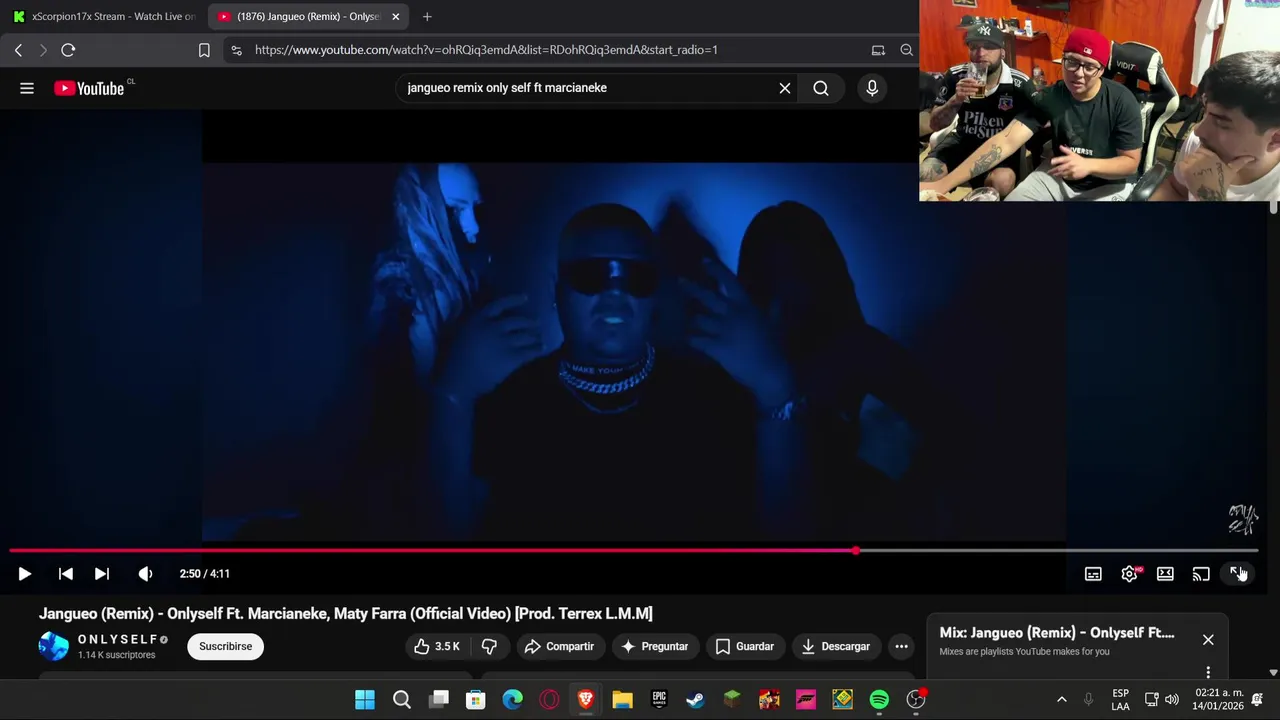The image size is (1280, 720).
Task: Close the Jangueo YouTube tab
Action: [395, 16]
